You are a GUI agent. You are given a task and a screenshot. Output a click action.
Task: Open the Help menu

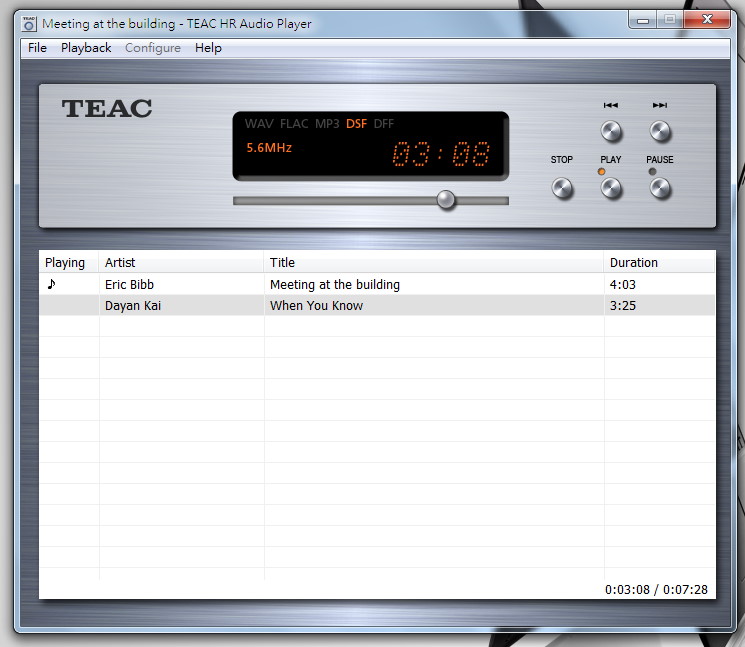coord(208,48)
